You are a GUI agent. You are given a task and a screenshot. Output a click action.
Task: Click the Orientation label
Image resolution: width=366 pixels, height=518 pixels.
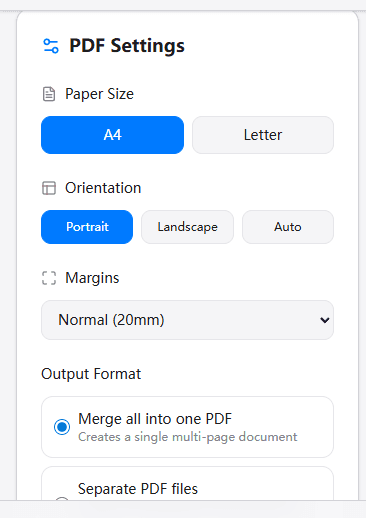coord(103,188)
